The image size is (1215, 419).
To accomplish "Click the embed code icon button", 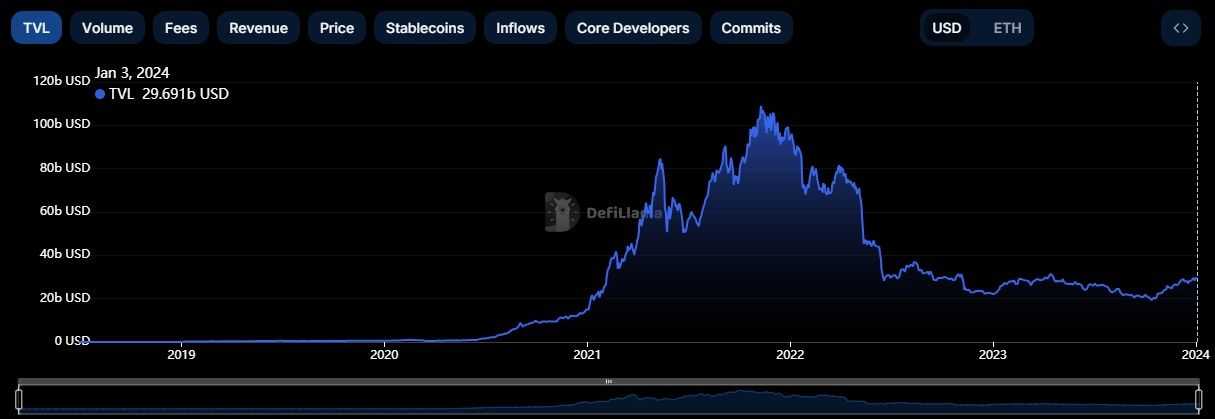I will [x=1180, y=28].
